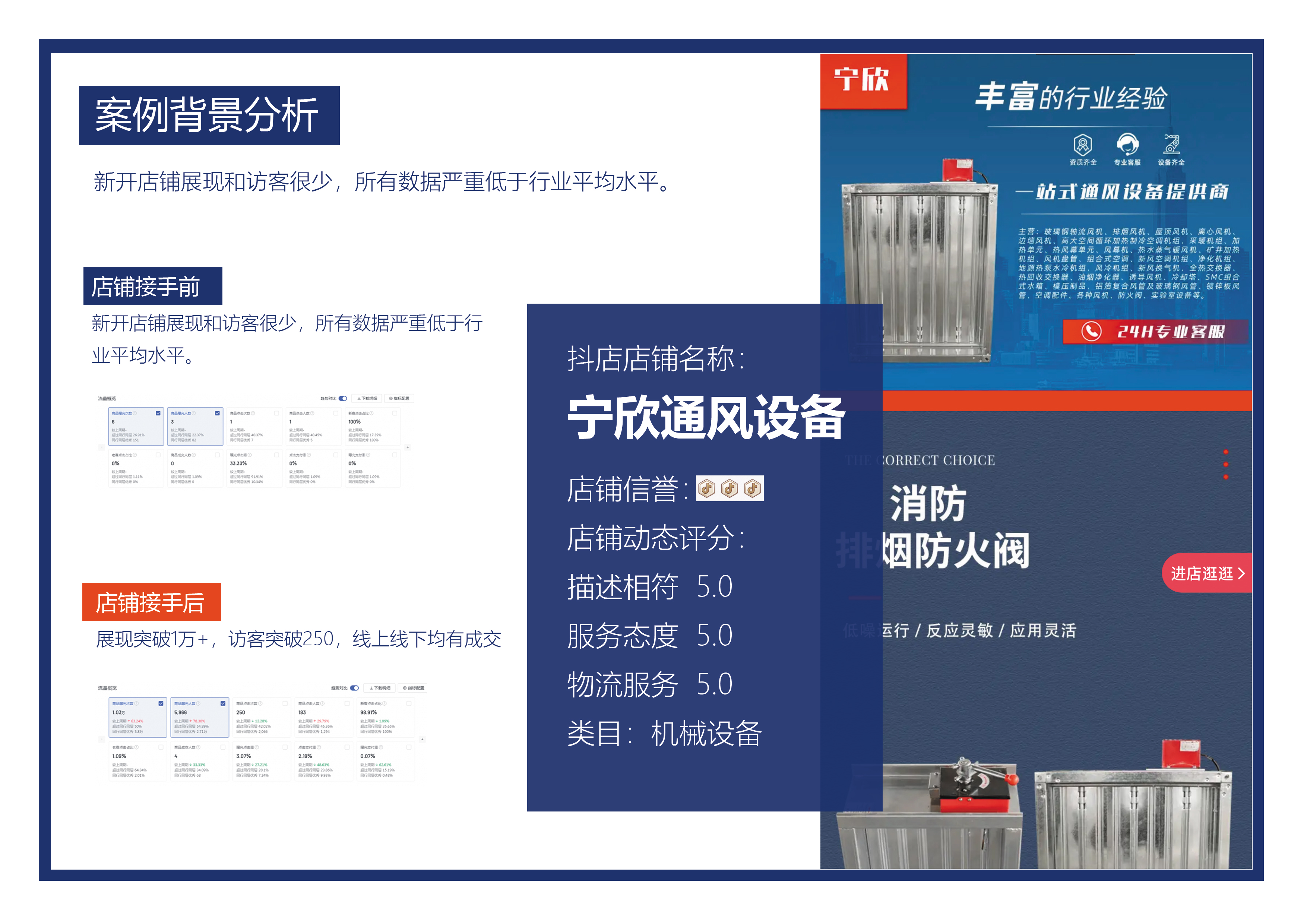
Task: Click the 24H专业客服 red banner
Action: tap(1156, 331)
